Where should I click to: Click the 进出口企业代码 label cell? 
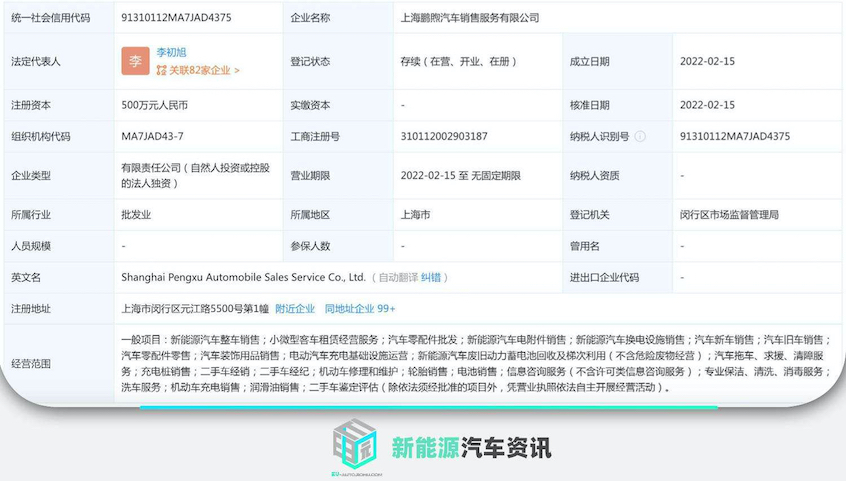[x=618, y=277]
